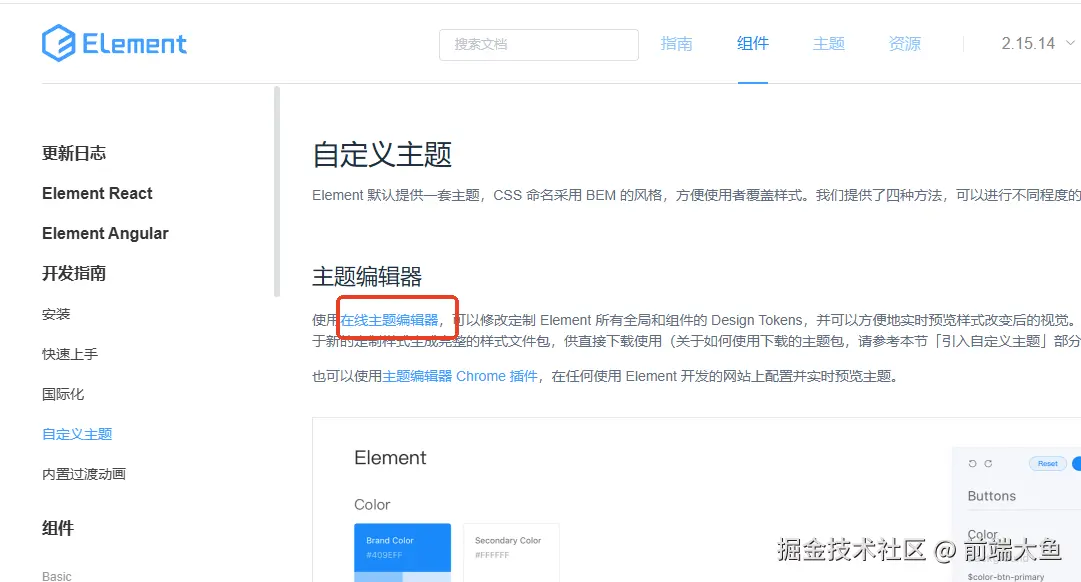Select 快速上手 in the sidebar

coord(70,354)
